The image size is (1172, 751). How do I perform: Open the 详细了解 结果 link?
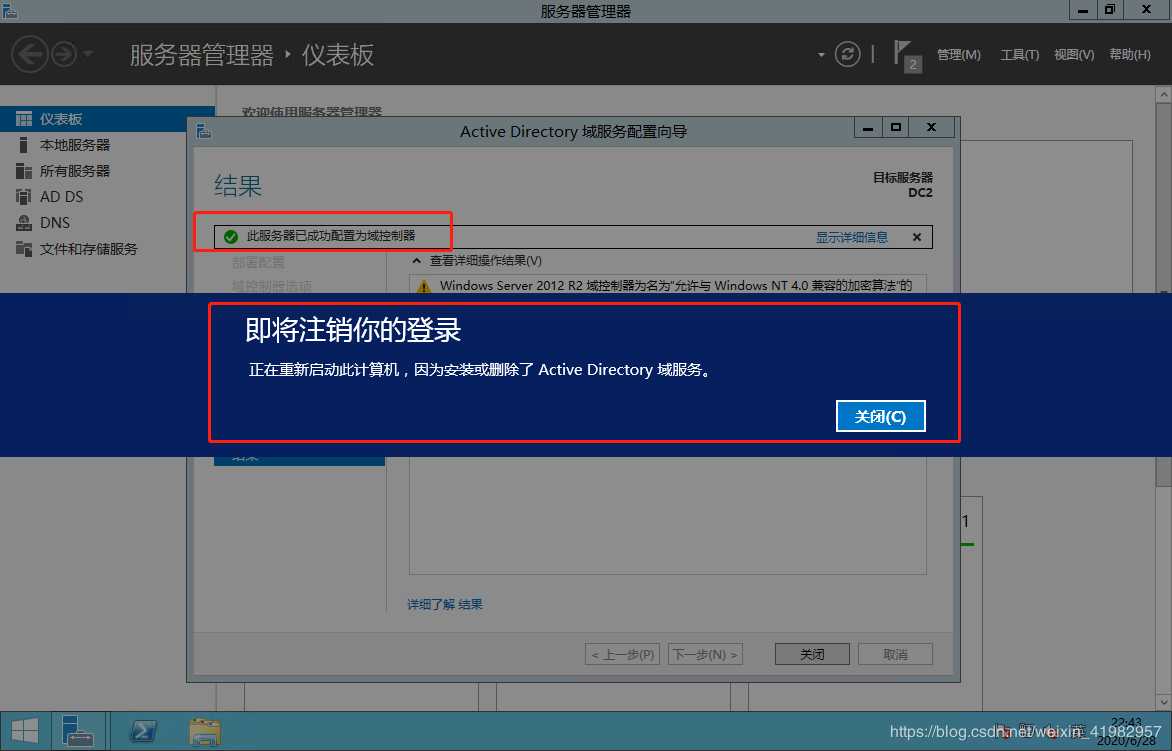tap(445, 604)
